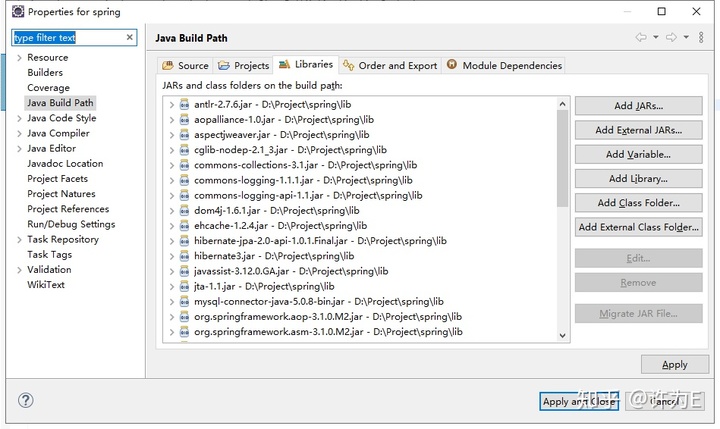720x429 pixels.
Task: Click the jar icon of cglib-nodep-2.1_3.jar
Action: [184, 150]
